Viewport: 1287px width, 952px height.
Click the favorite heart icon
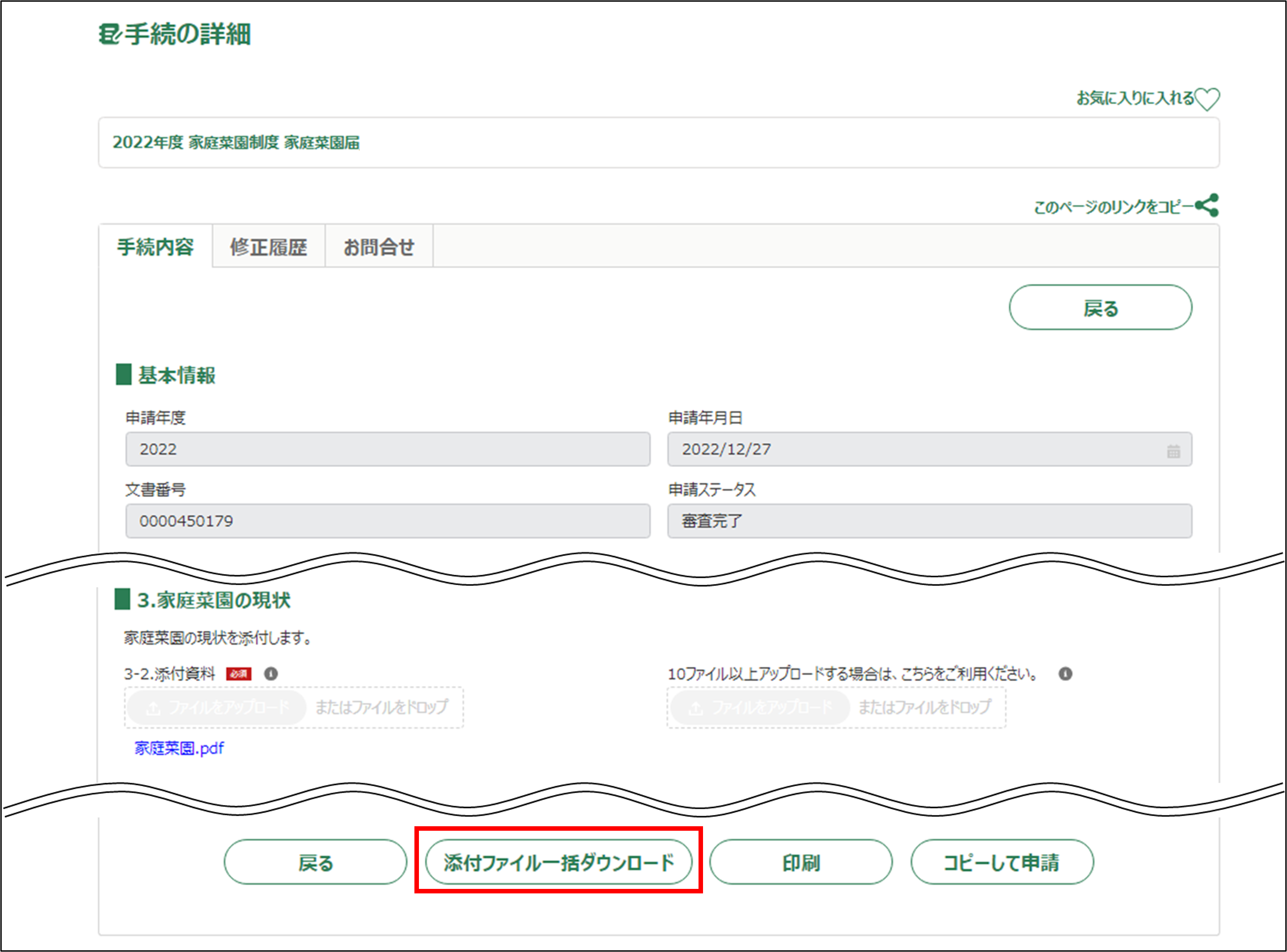tap(1207, 99)
